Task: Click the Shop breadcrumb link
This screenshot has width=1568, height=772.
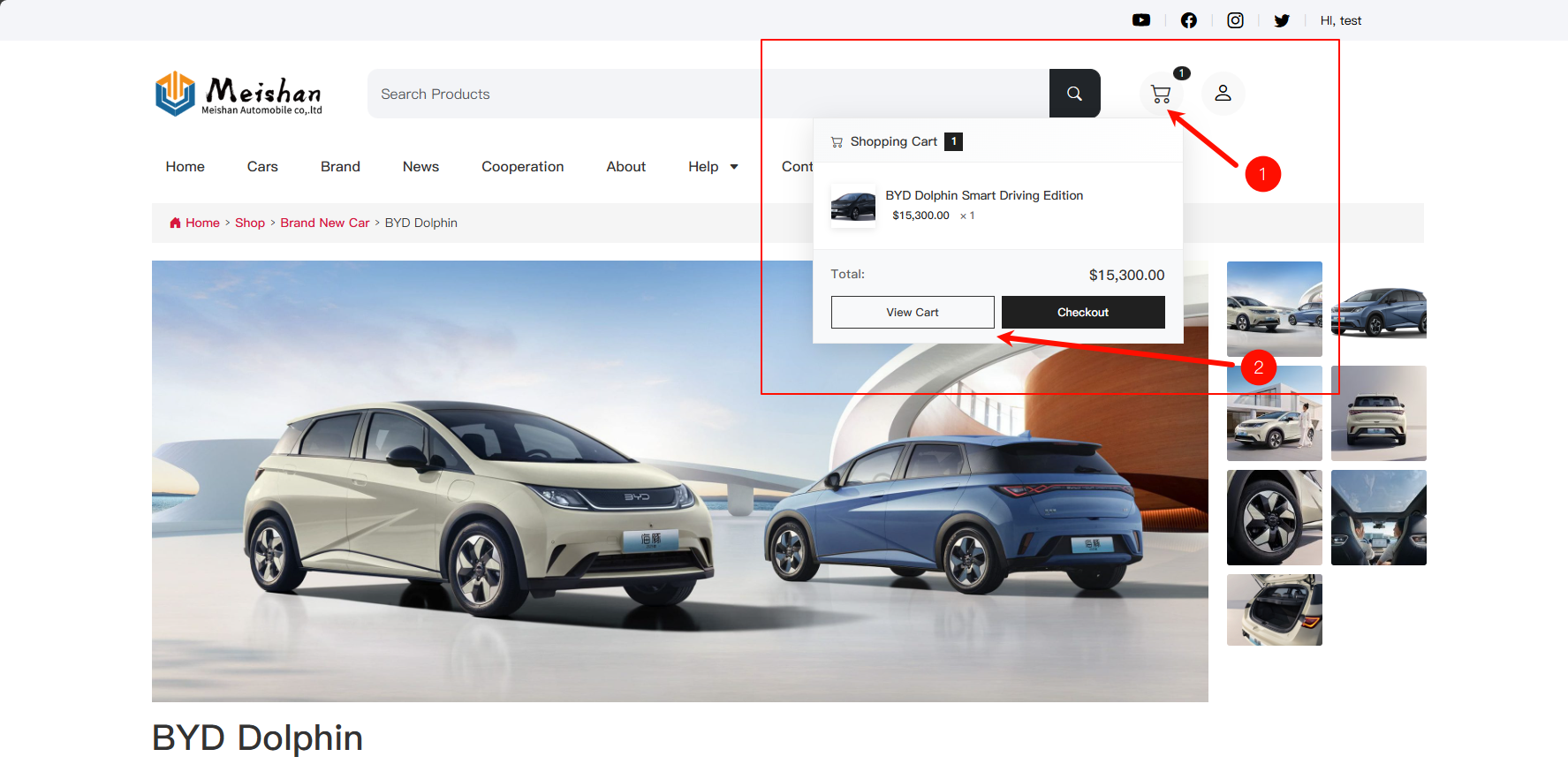Action: pyautogui.click(x=250, y=223)
